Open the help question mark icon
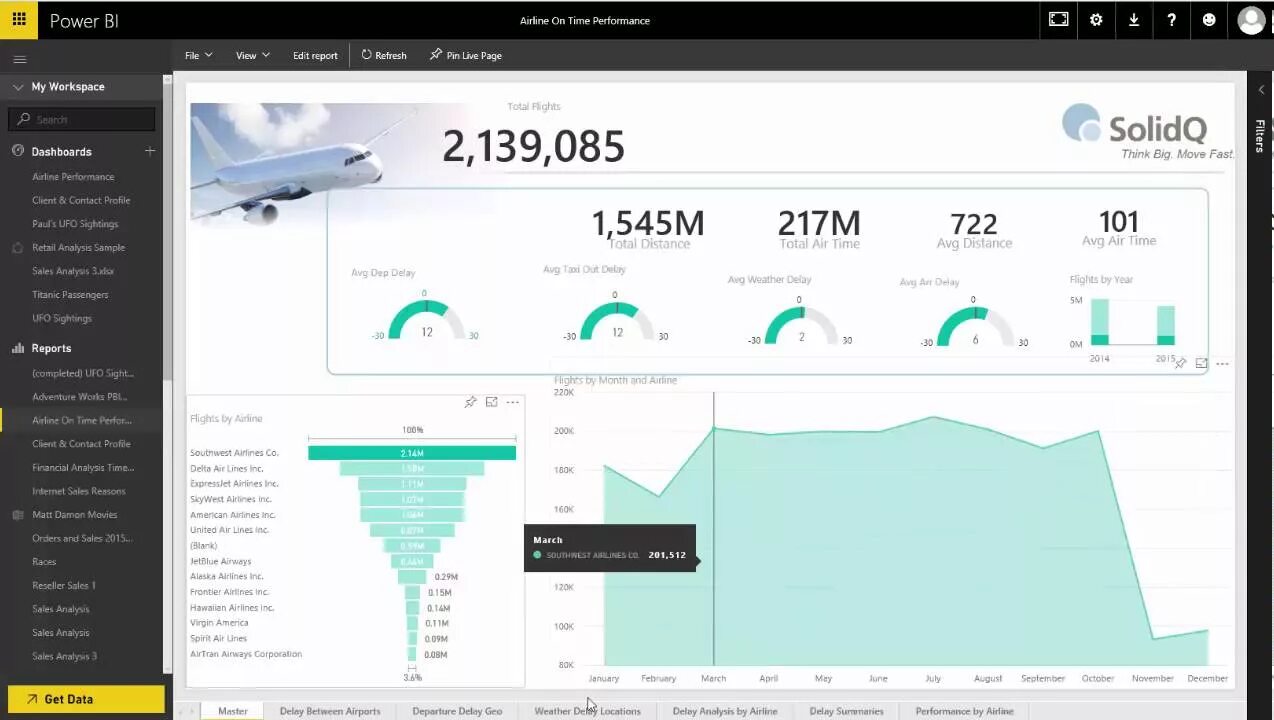This screenshot has width=1274, height=720. pyautogui.click(x=1171, y=19)
